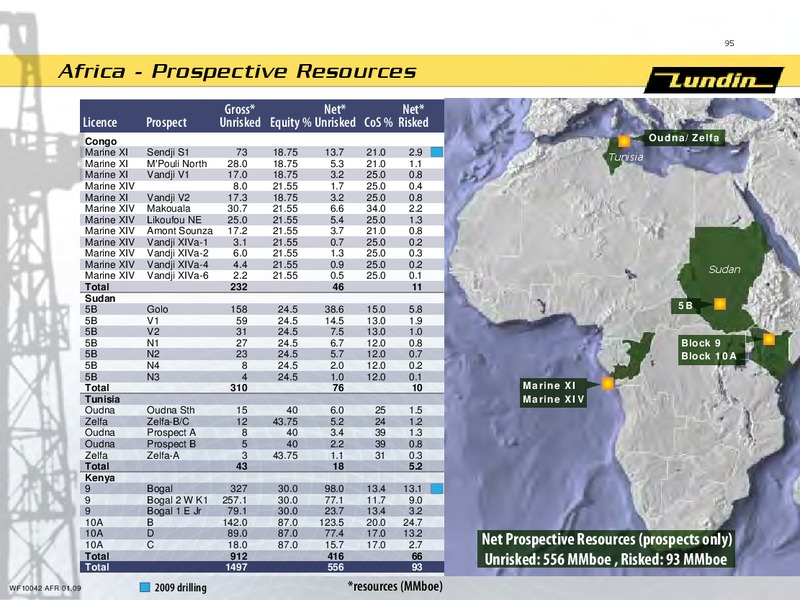Screen dimensions: 800x600
Task: Click the 'Kenya' section heading
Action: coord(100,478)
